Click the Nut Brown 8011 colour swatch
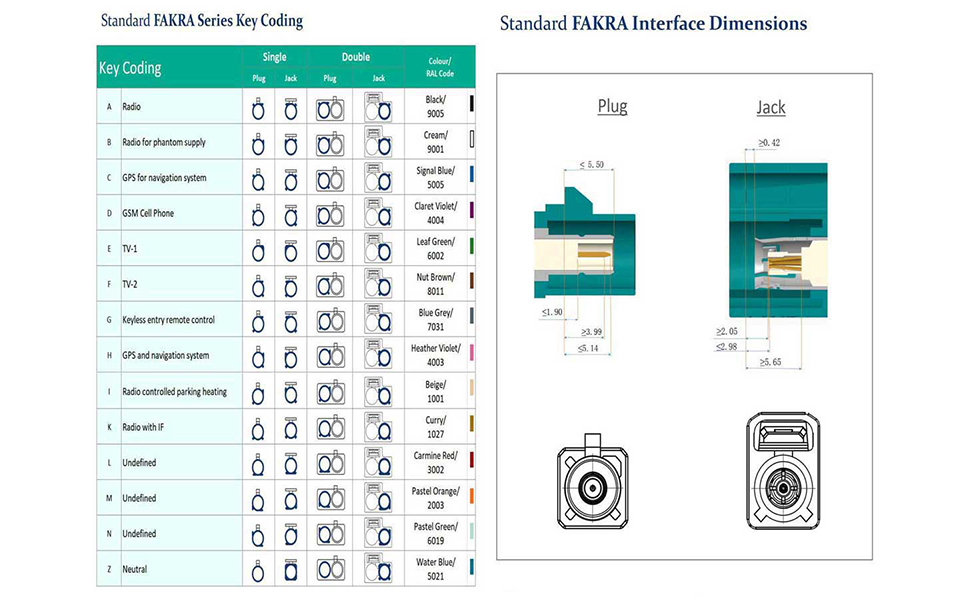The height and width of the screenshot is (600, 970). (x=472, y=281)
